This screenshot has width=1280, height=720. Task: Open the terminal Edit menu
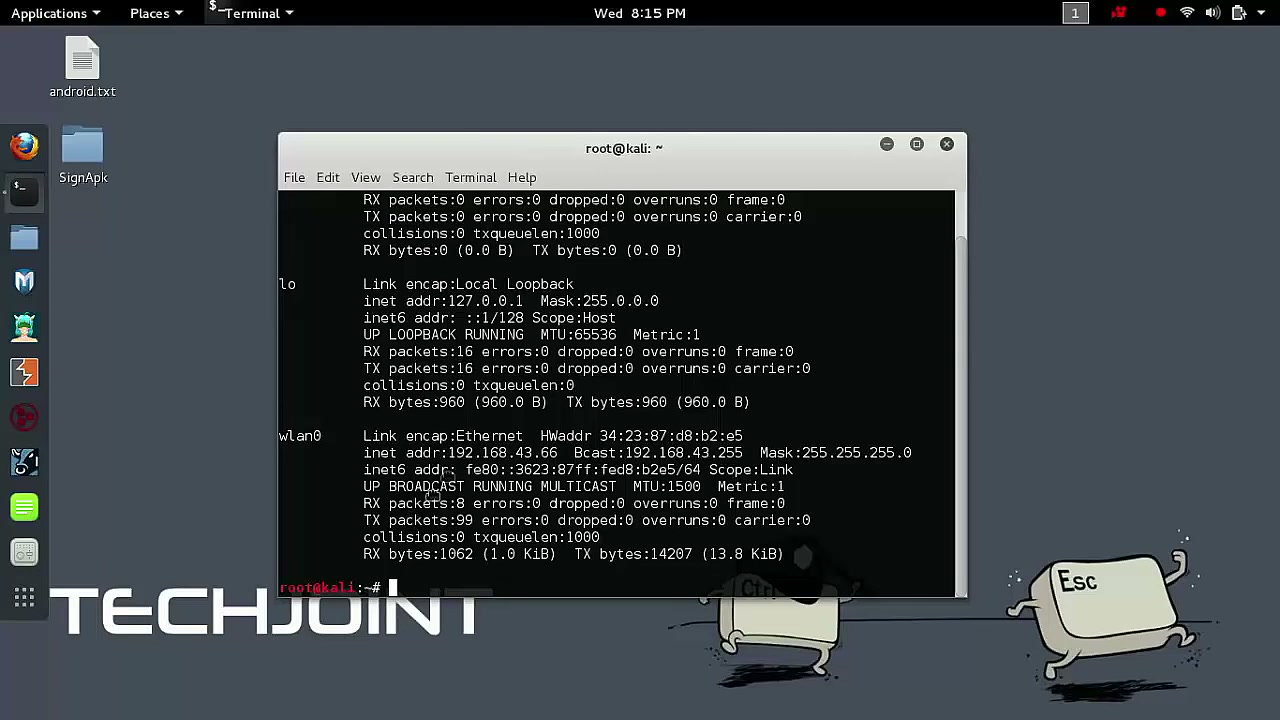328,177
